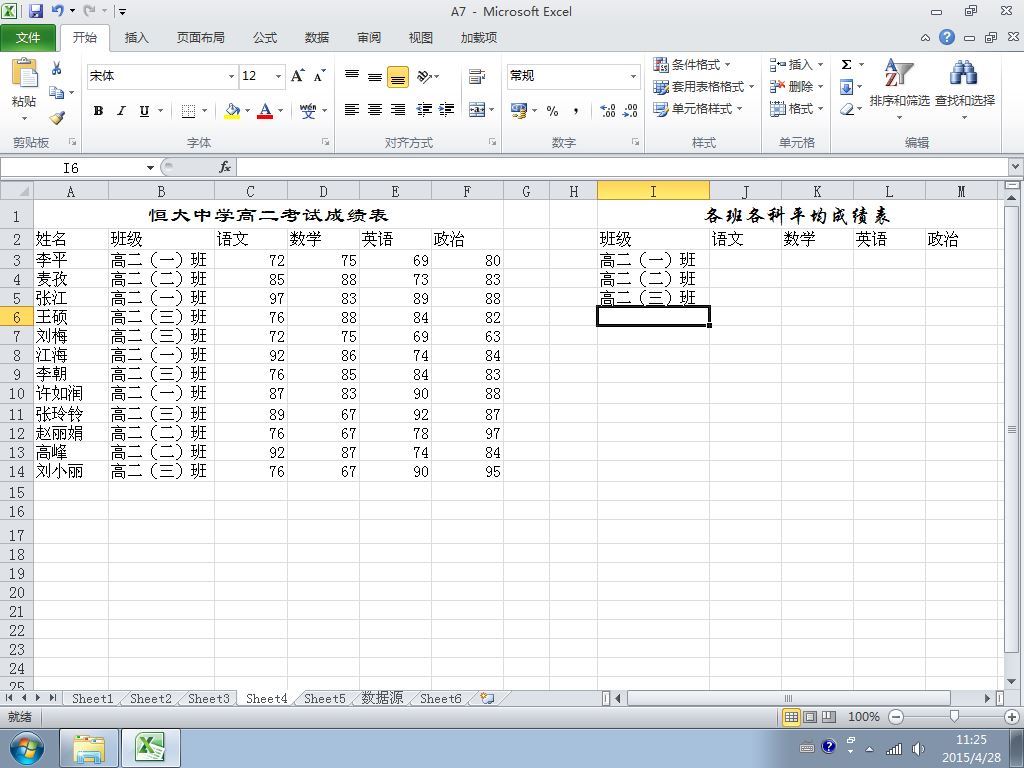This screenshot has width=1024, height=768.
Task: Toggle bold formatting
Action: pyautogui.click(x=98, y=111)
